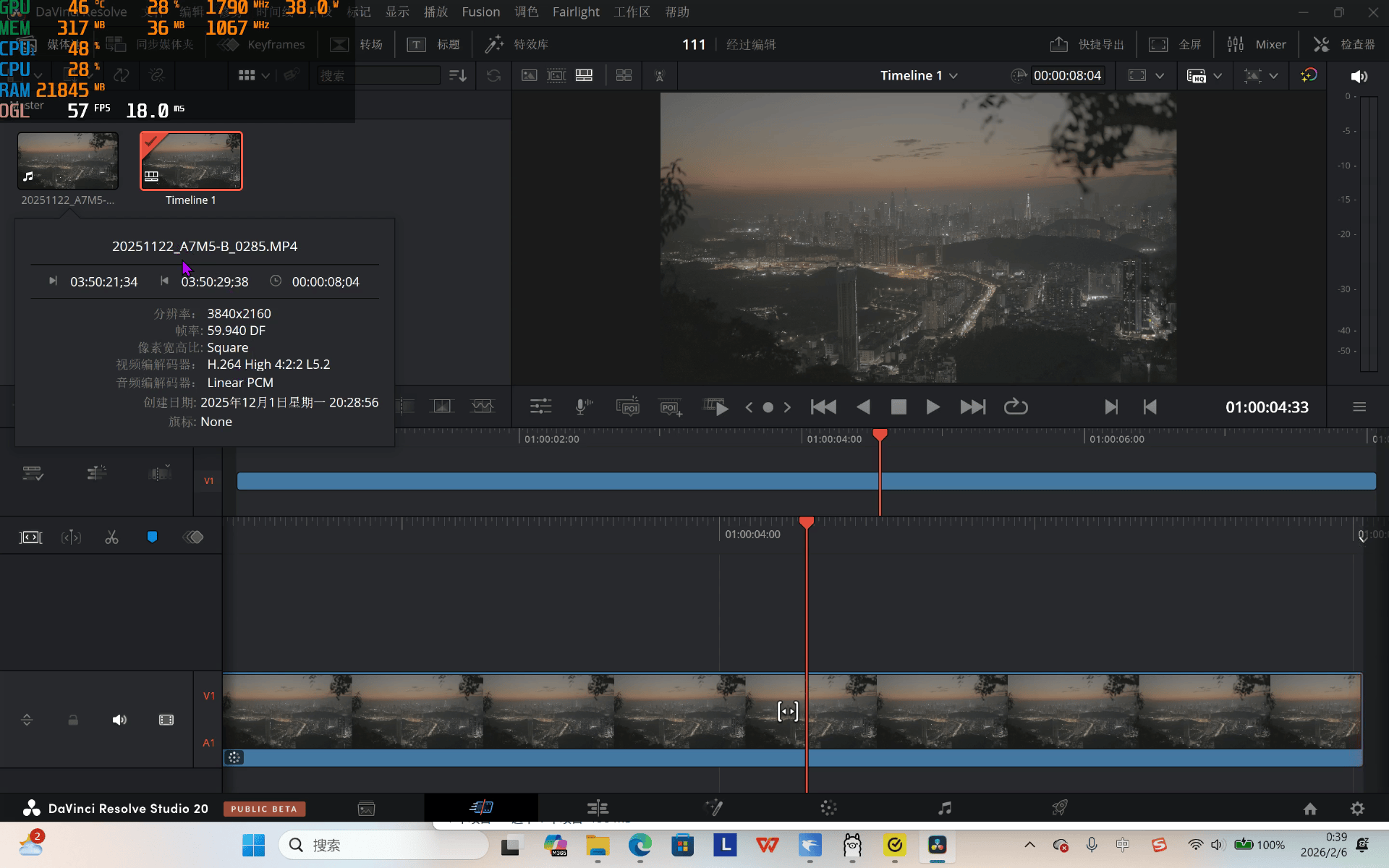Click the safe area overlay icon
1389x868 pixels.
point(1137,75)
